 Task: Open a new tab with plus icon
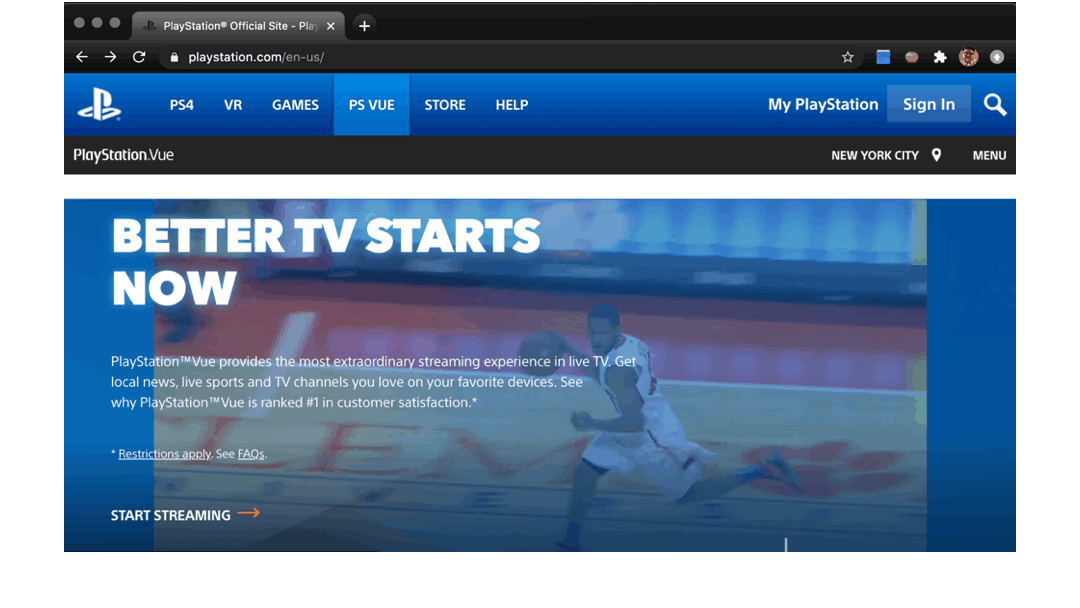tap(364, 26)
